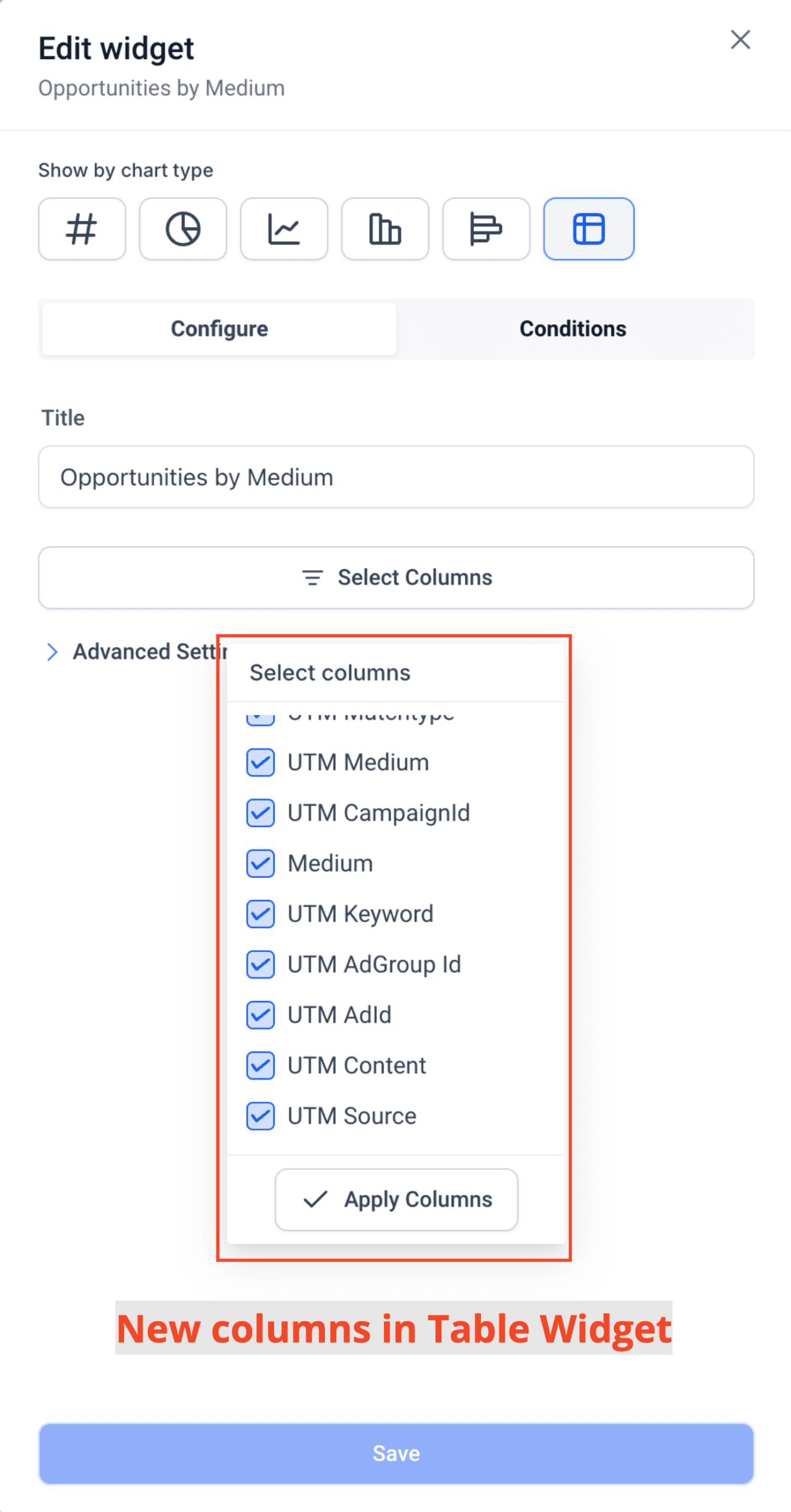
Task: Select the horizontal bar chart type
Action: [486, 229]
